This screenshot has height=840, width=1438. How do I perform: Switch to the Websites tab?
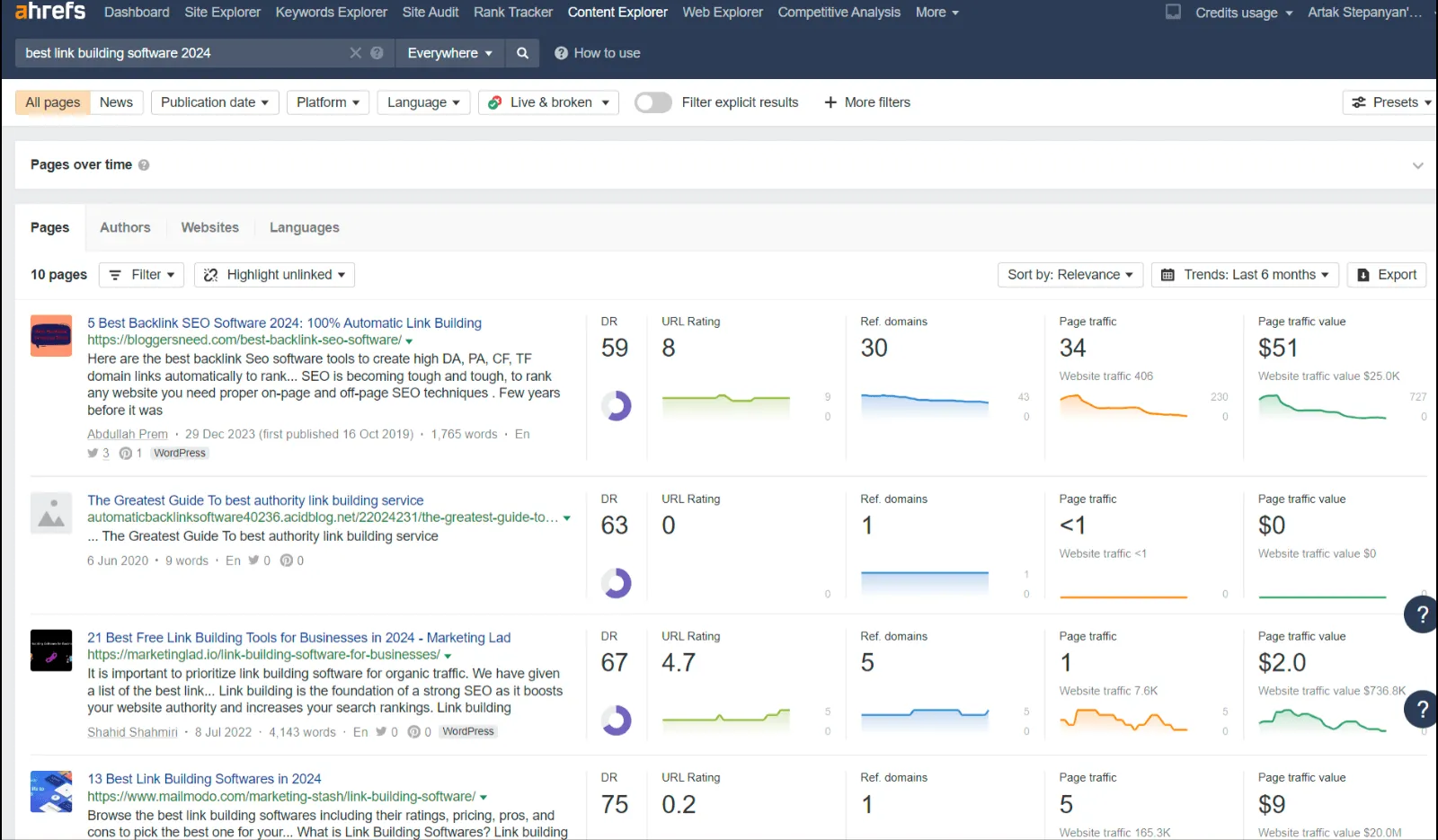point(209,227)
